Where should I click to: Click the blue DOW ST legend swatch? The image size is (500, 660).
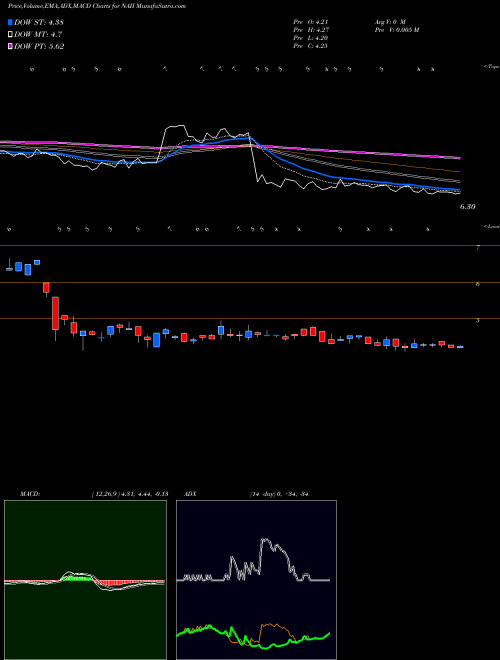pos(10,22)
